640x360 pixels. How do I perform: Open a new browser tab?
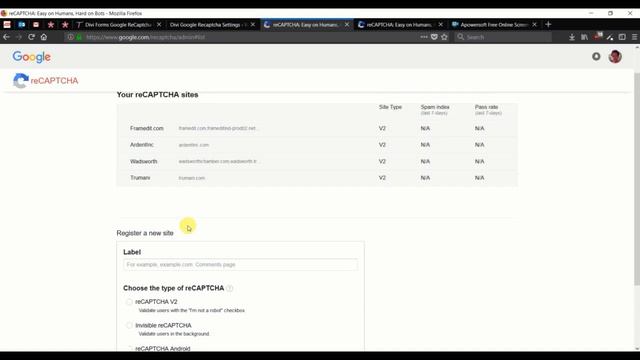click(548, 24)
